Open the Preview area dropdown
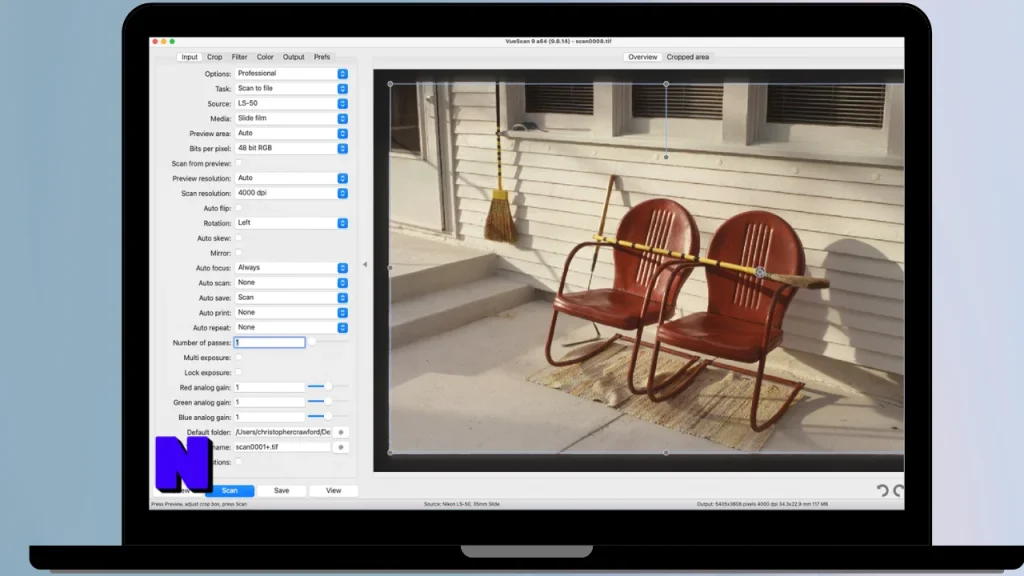Screen dimensions: 1024x576 291,133
